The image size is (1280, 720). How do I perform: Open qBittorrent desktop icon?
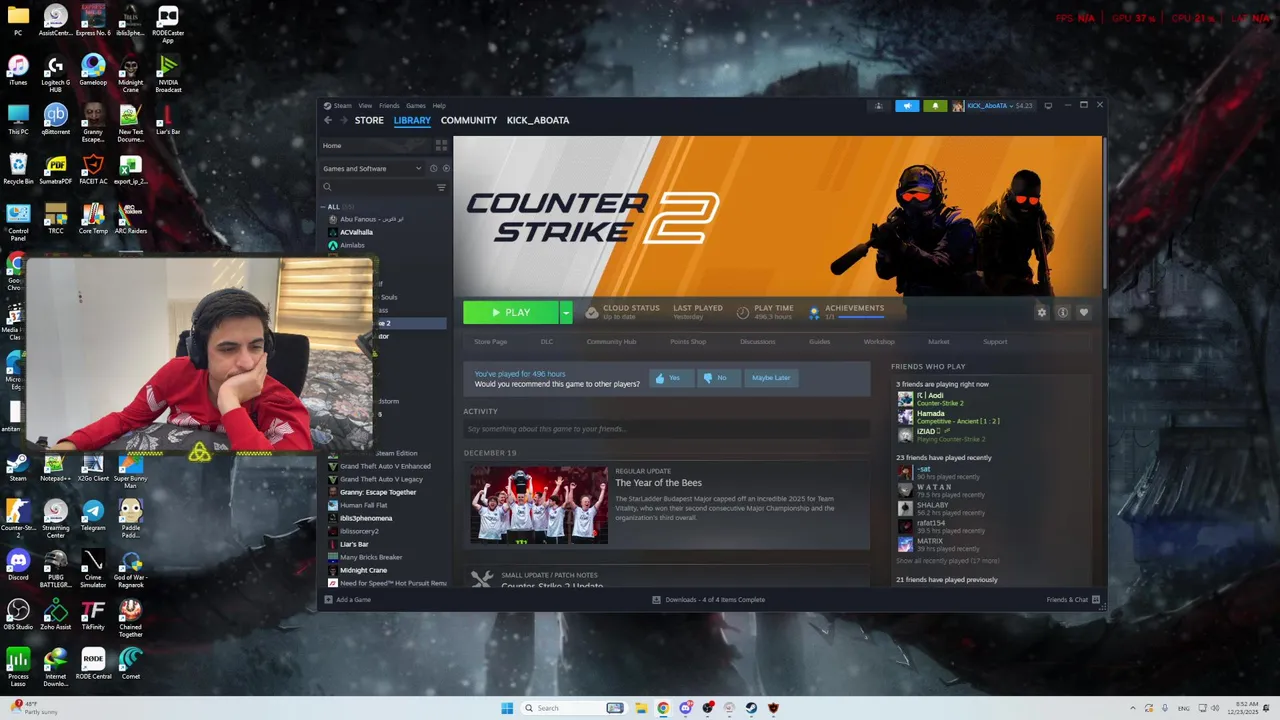pos(56,119)
